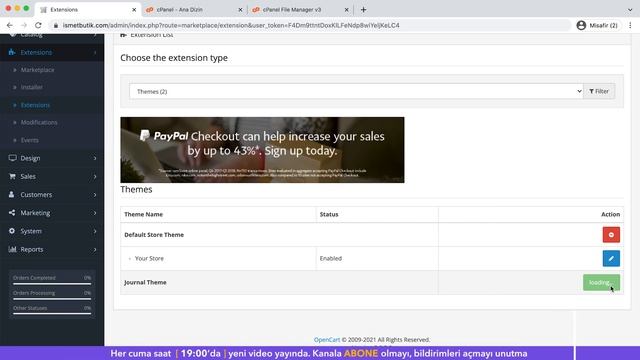Close the Extensions browser tab

tap(134, 9)
